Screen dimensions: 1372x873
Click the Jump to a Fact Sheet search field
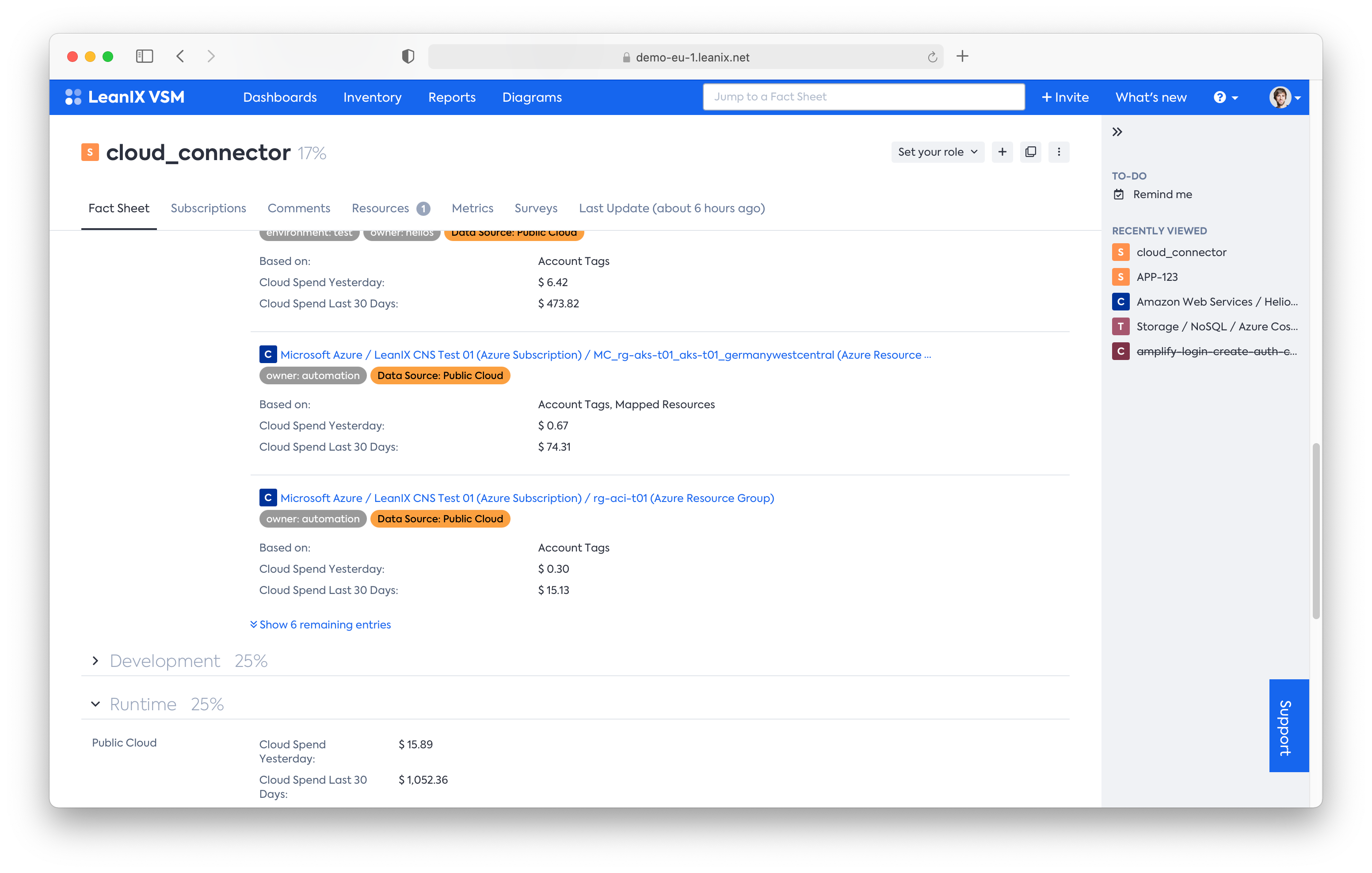click(x=864, y=96)
